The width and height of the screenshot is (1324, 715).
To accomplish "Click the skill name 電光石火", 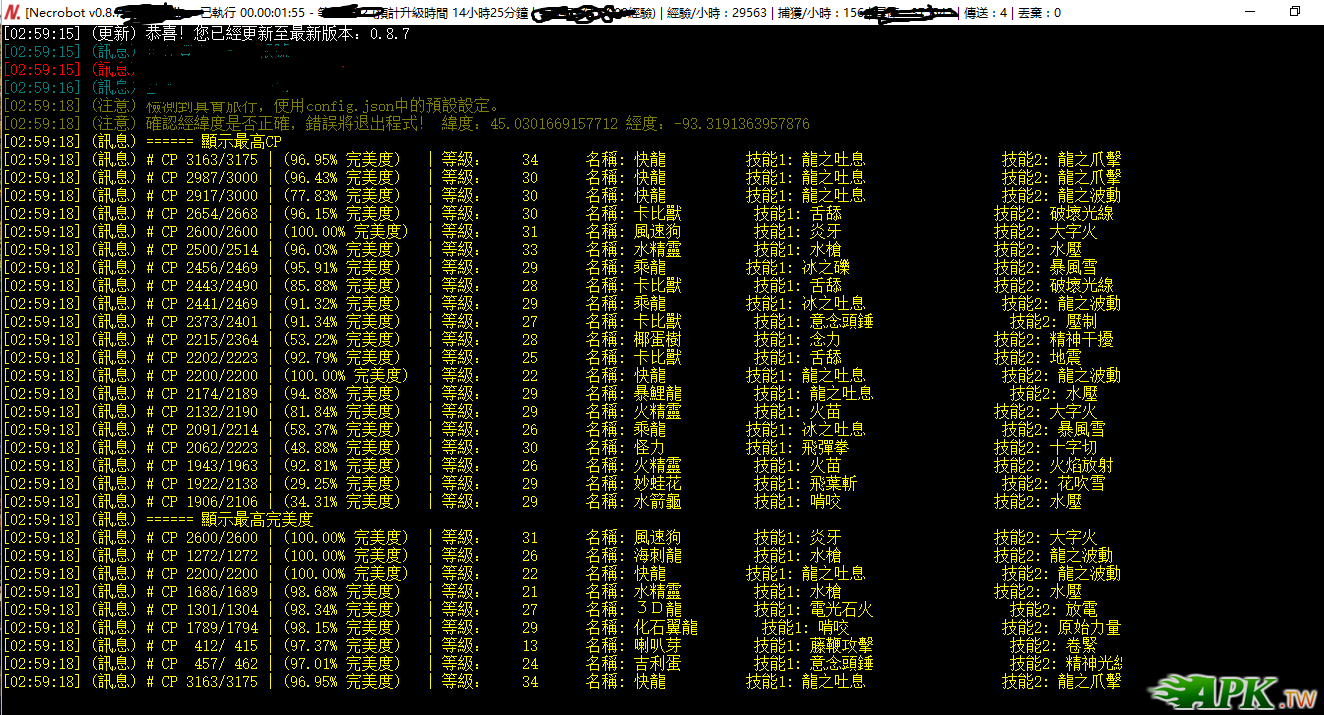I will [842, 609].
